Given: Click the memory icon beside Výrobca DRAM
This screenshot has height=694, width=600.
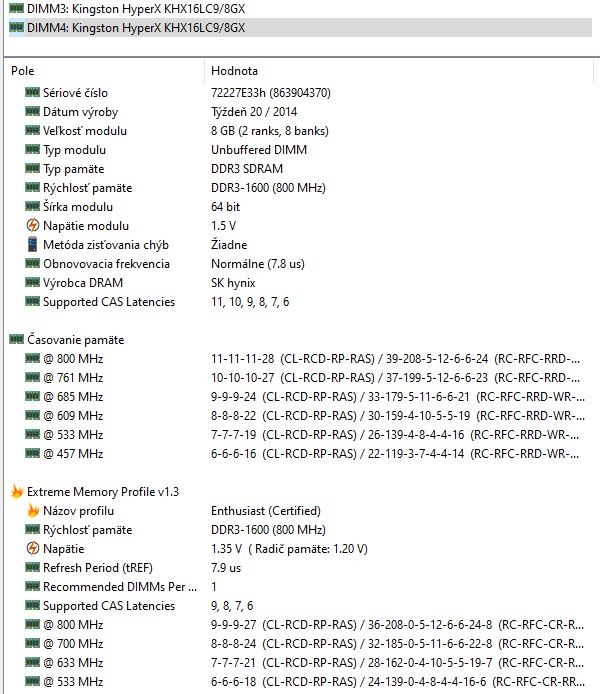Looking at the screenshot, I should tap(32, 282).
